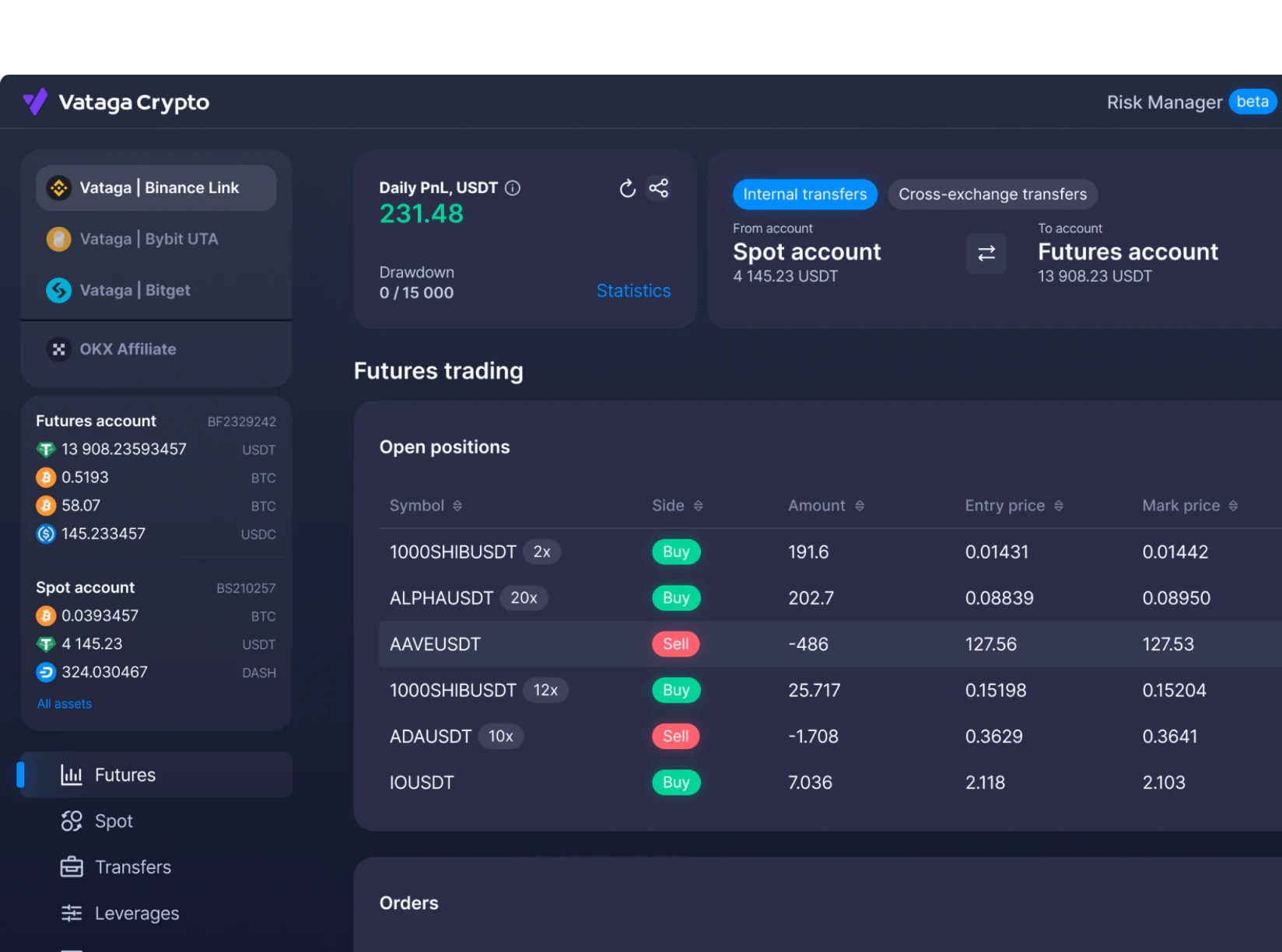The height and width of the screenshot is (952, 1282).
Task: Click Buy badge on IOUSDT row
Action: tap(676, 782)
